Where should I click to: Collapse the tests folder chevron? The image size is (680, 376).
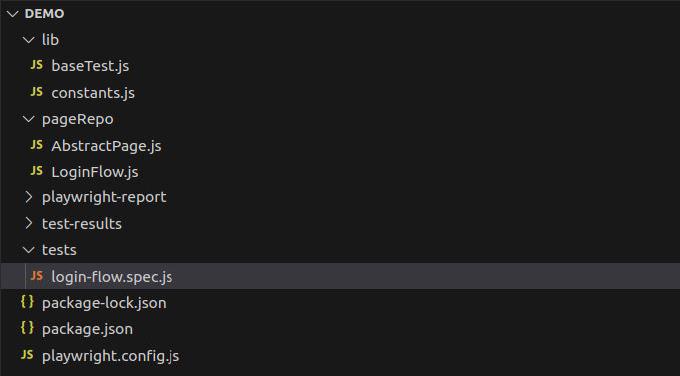[x=29, y=250]
